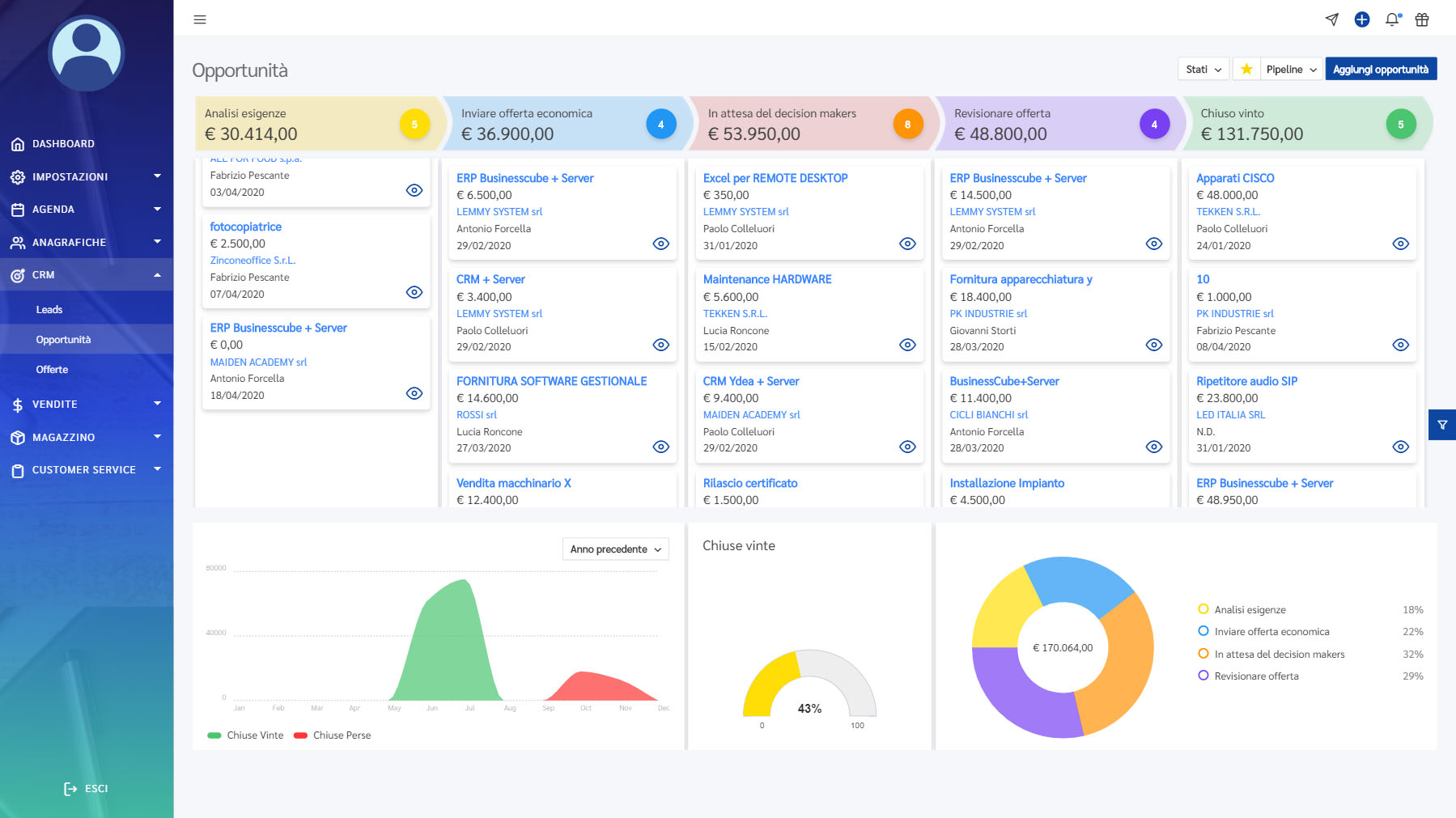Viewport: 1456px width, 818px height.
Task: Click the Anagrafiche people icon
Action: pos(18,243)
